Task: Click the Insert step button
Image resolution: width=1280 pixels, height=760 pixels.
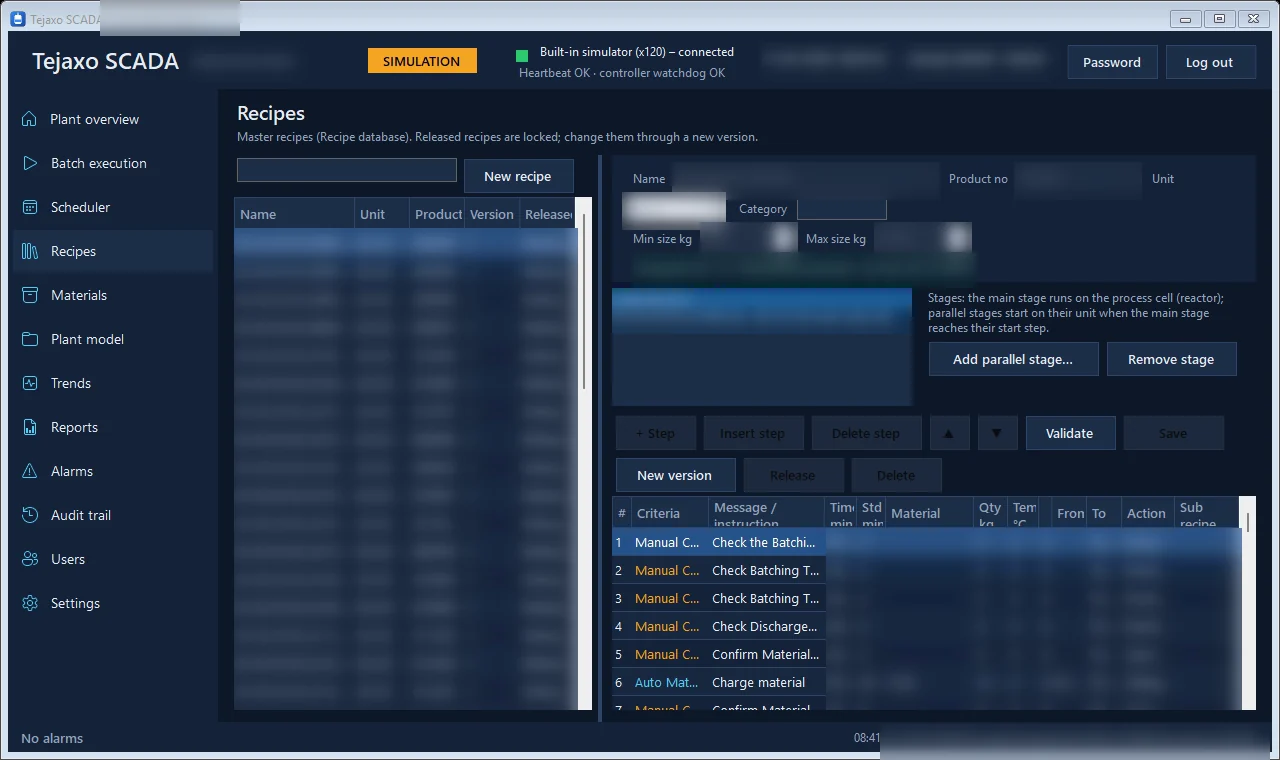Action: 753,433
